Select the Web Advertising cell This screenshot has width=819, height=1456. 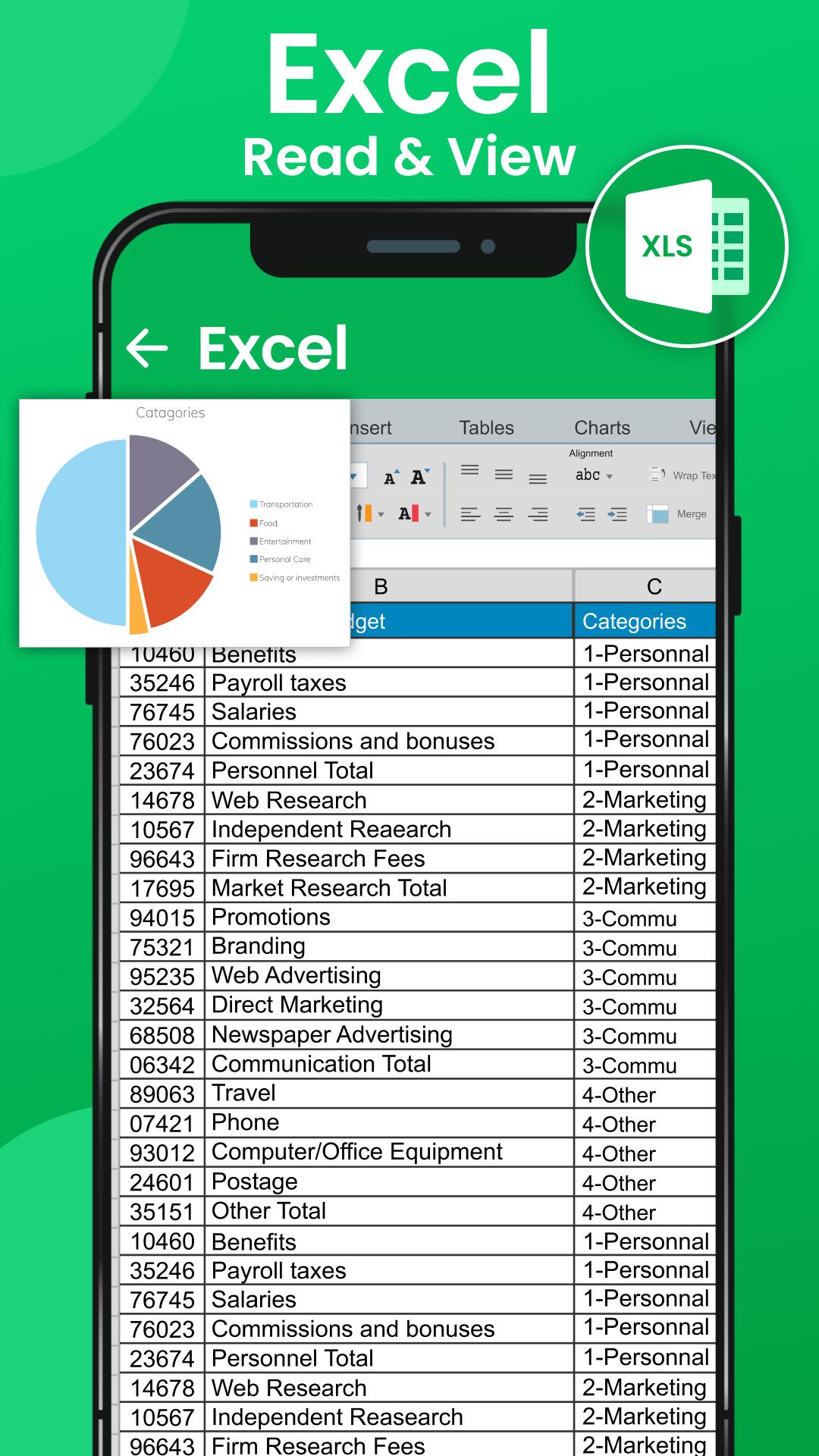pyautogui.click(x=389, y=976)
